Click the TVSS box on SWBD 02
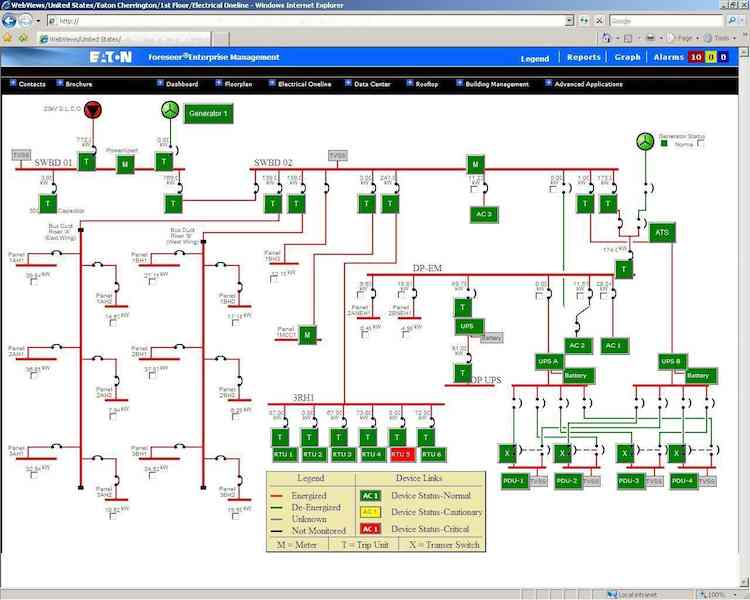 click(338, 156)
